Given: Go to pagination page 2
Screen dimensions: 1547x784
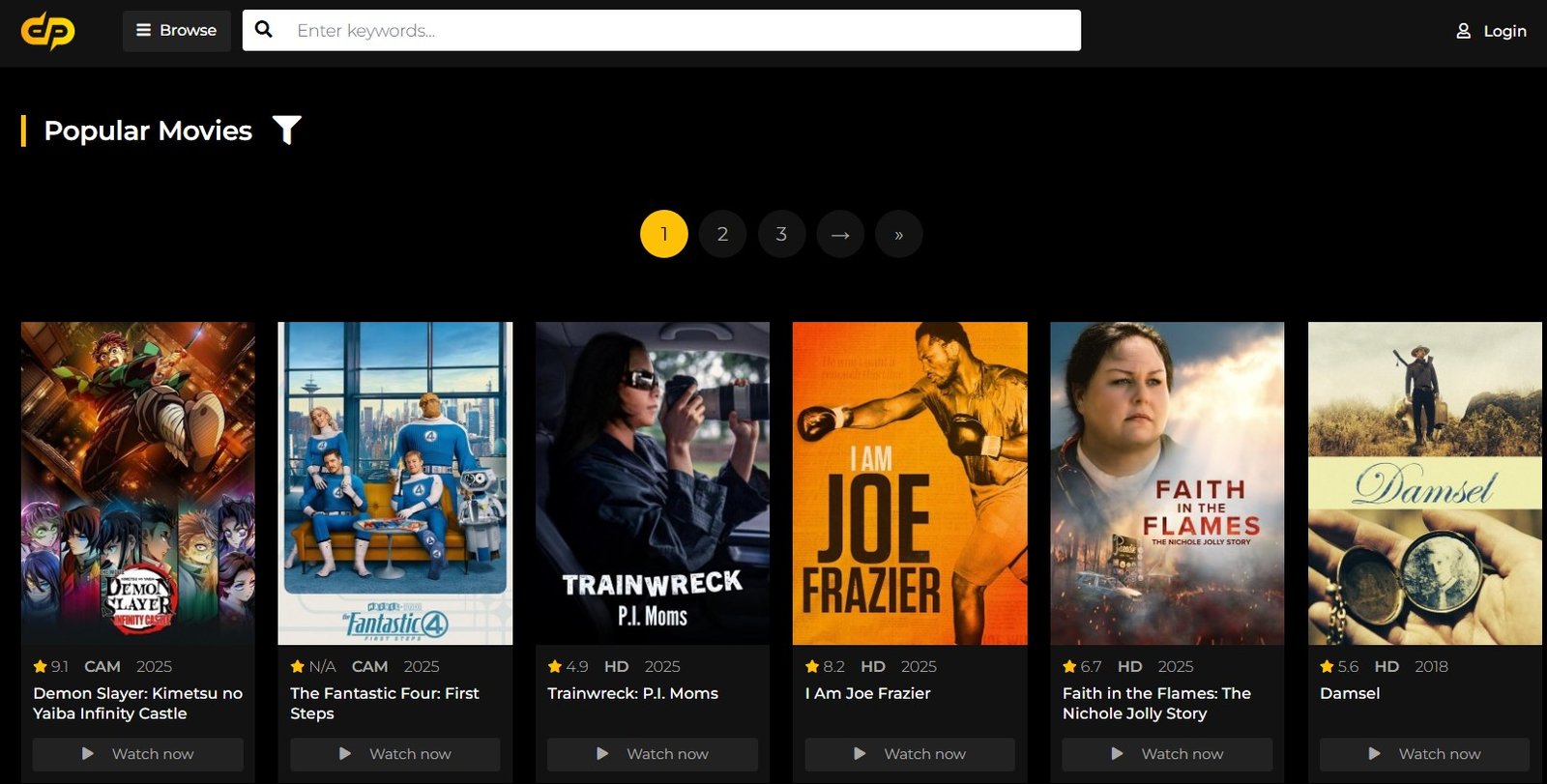Looking at the screenshot, I should [722, 234].
